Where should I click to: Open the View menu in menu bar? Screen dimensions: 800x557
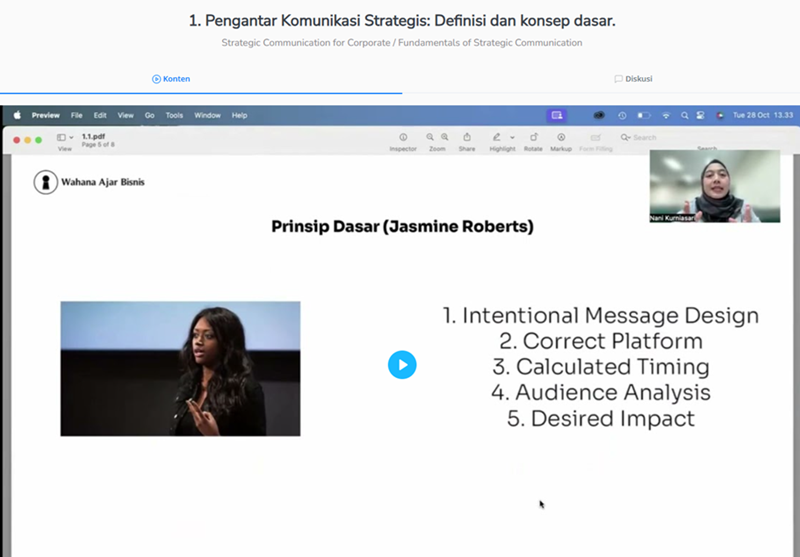126,115
